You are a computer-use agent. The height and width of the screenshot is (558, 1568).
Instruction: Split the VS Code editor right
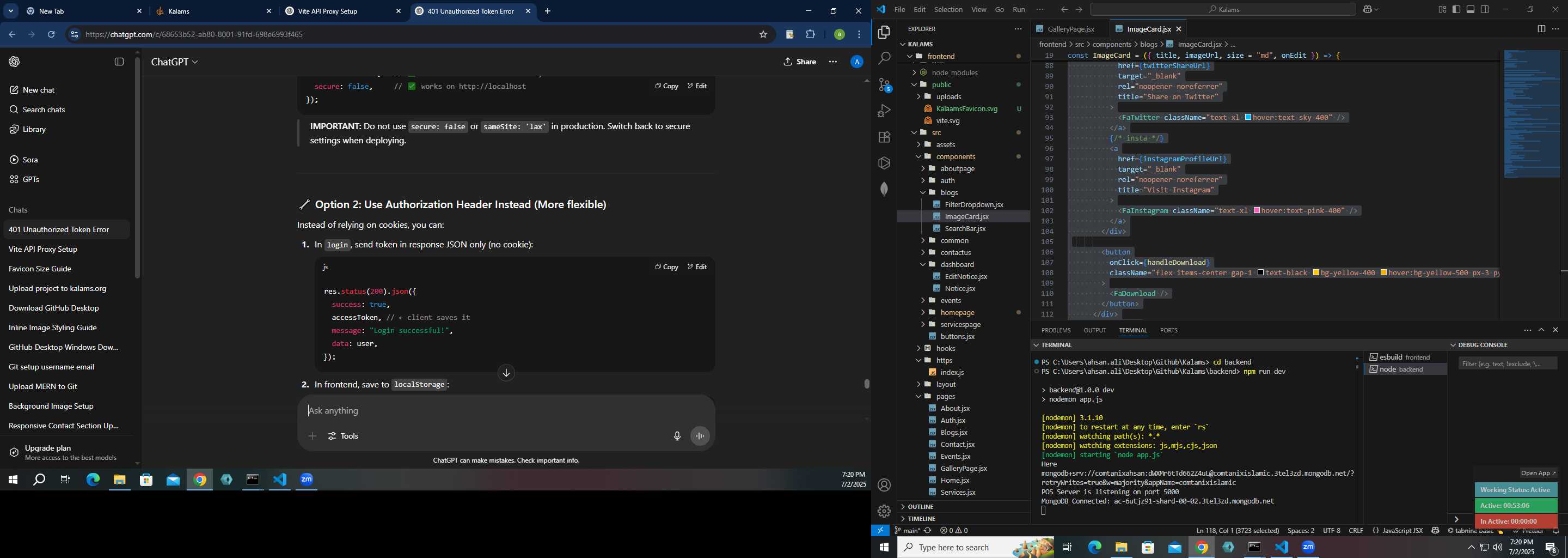[1541, 29]
